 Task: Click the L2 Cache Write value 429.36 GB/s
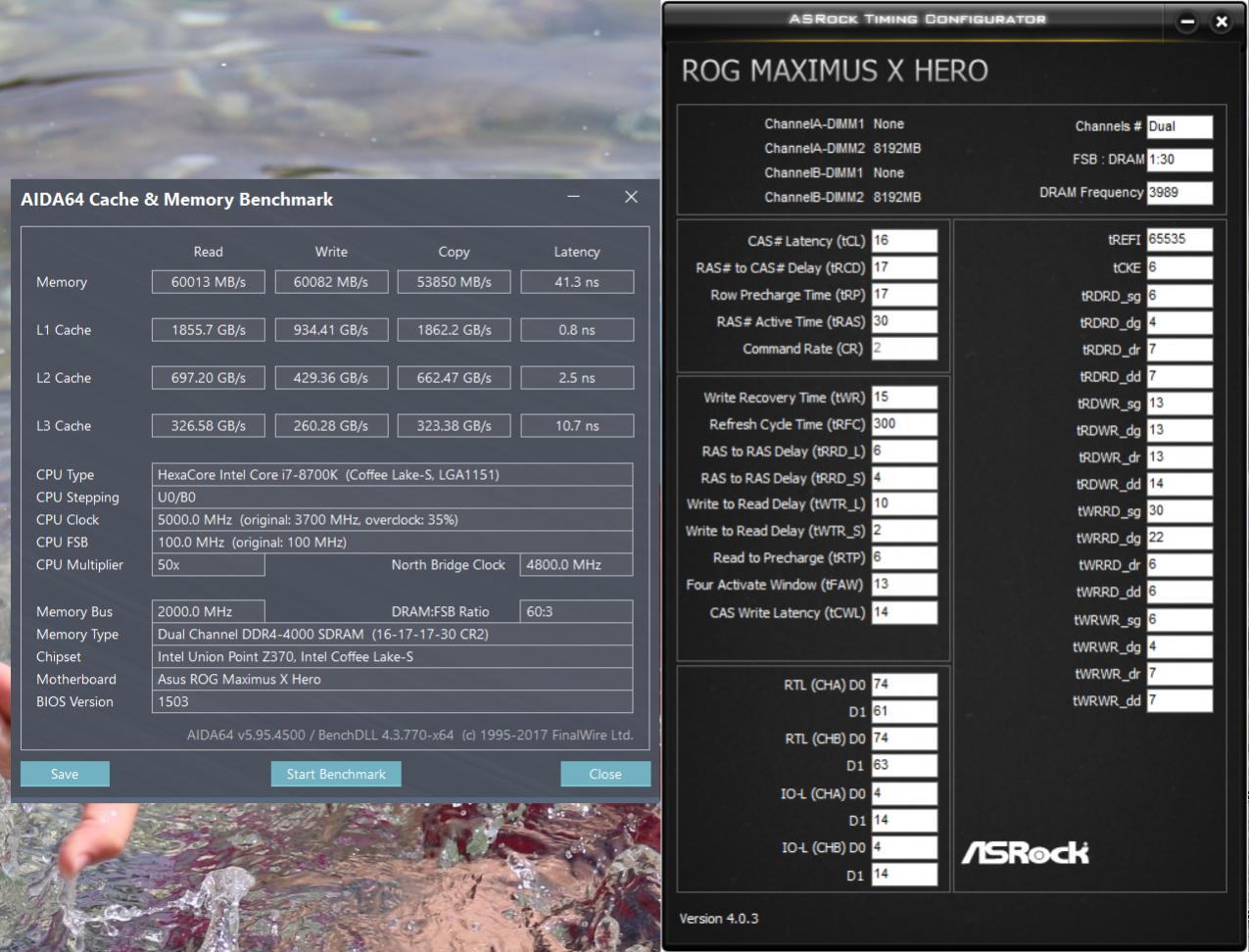331,378
